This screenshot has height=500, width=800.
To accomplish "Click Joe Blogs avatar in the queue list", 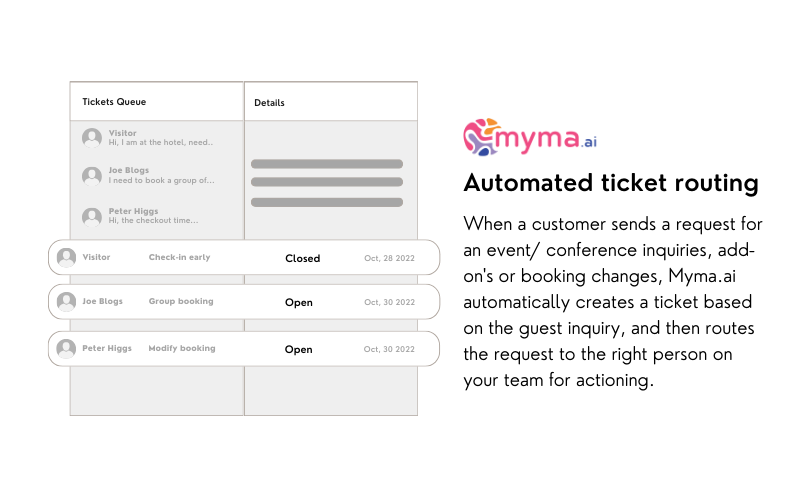I will point(92,176).
